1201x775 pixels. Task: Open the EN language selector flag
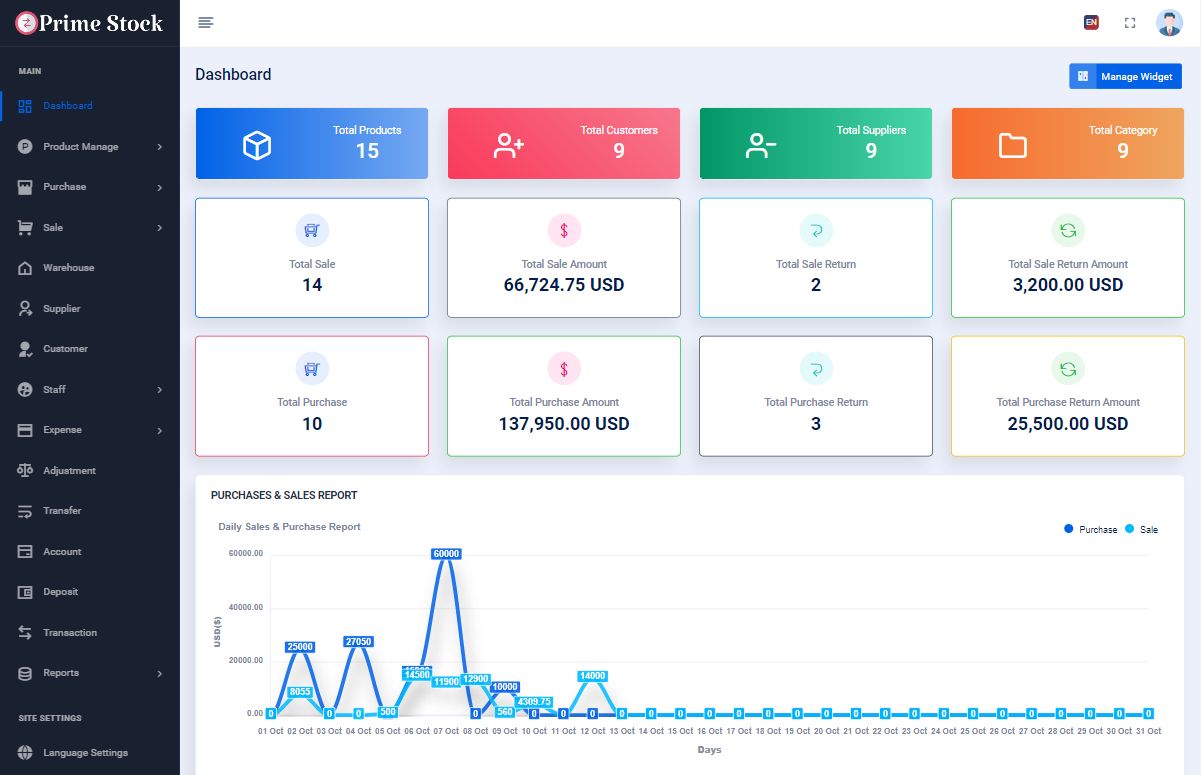tap(1091, 23)
